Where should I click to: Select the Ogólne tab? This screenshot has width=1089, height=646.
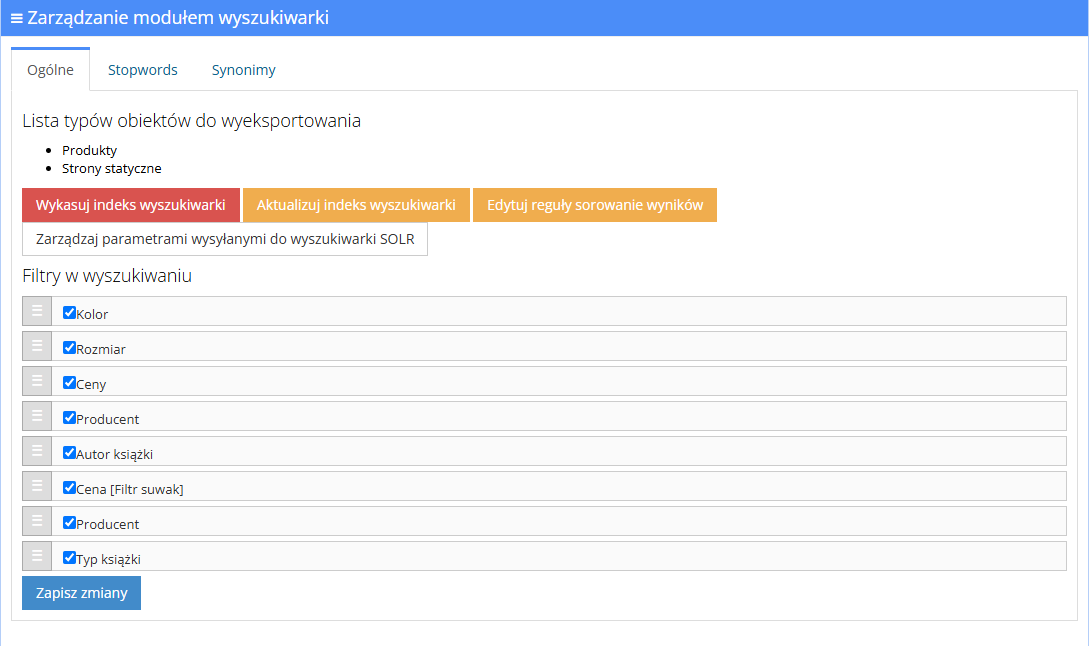50,69
